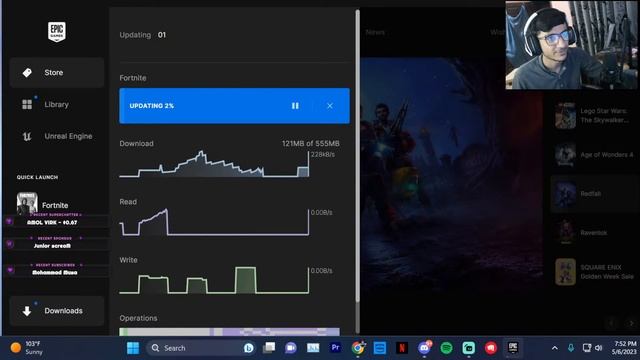Click the Operations progress bar

(229, 332)
